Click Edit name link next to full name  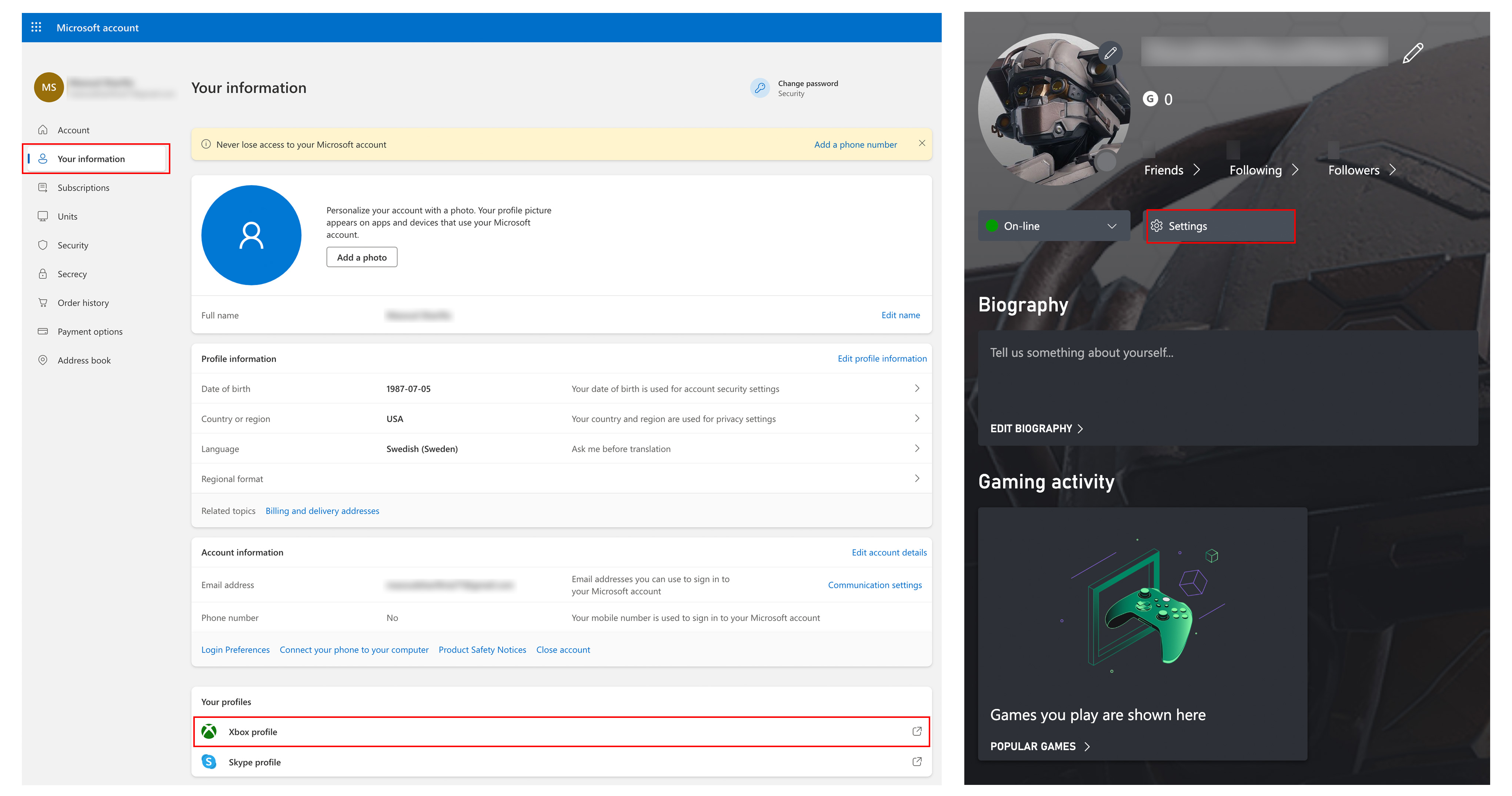point(897,315)
